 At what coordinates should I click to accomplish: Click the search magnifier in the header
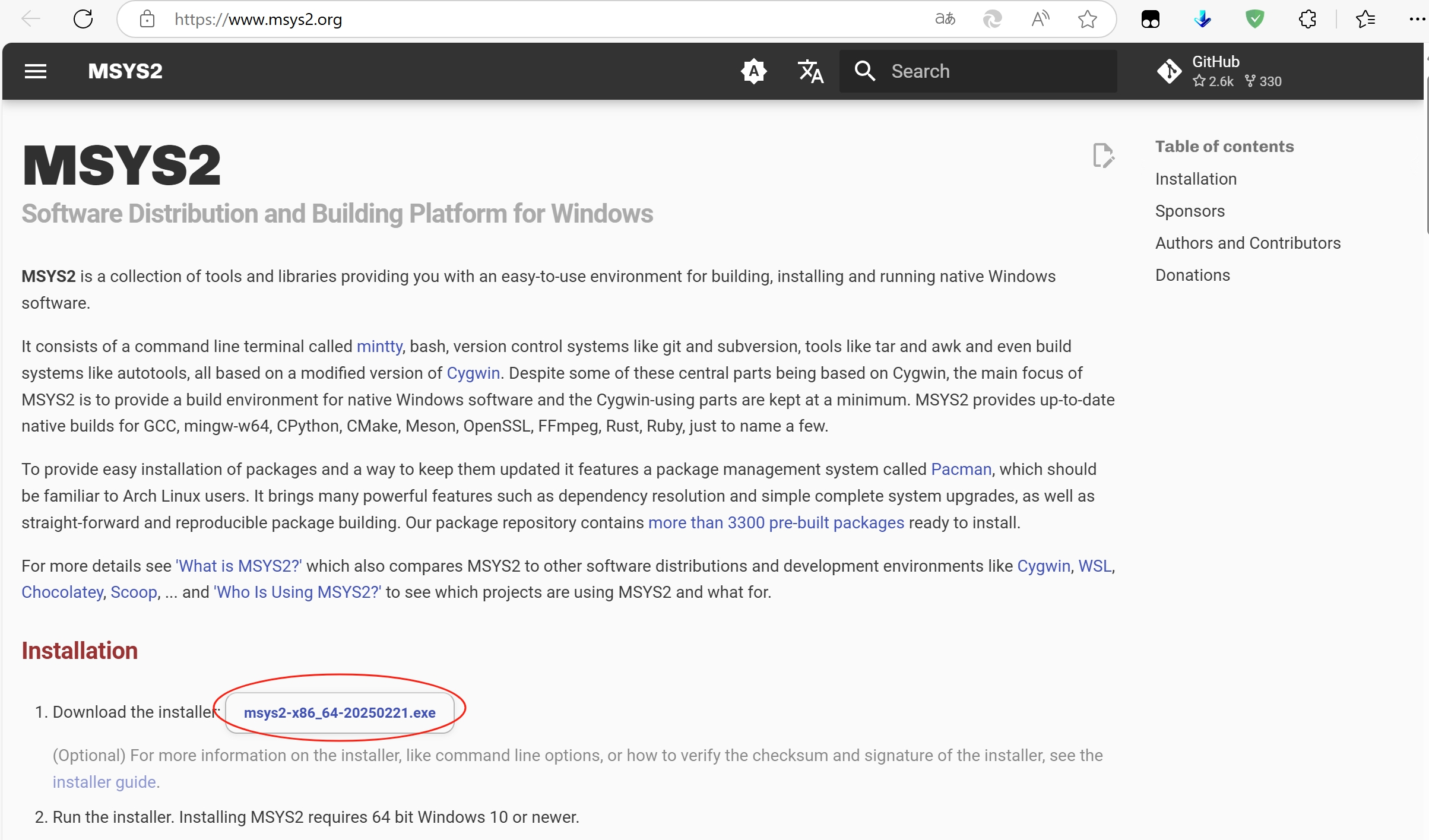866,71
